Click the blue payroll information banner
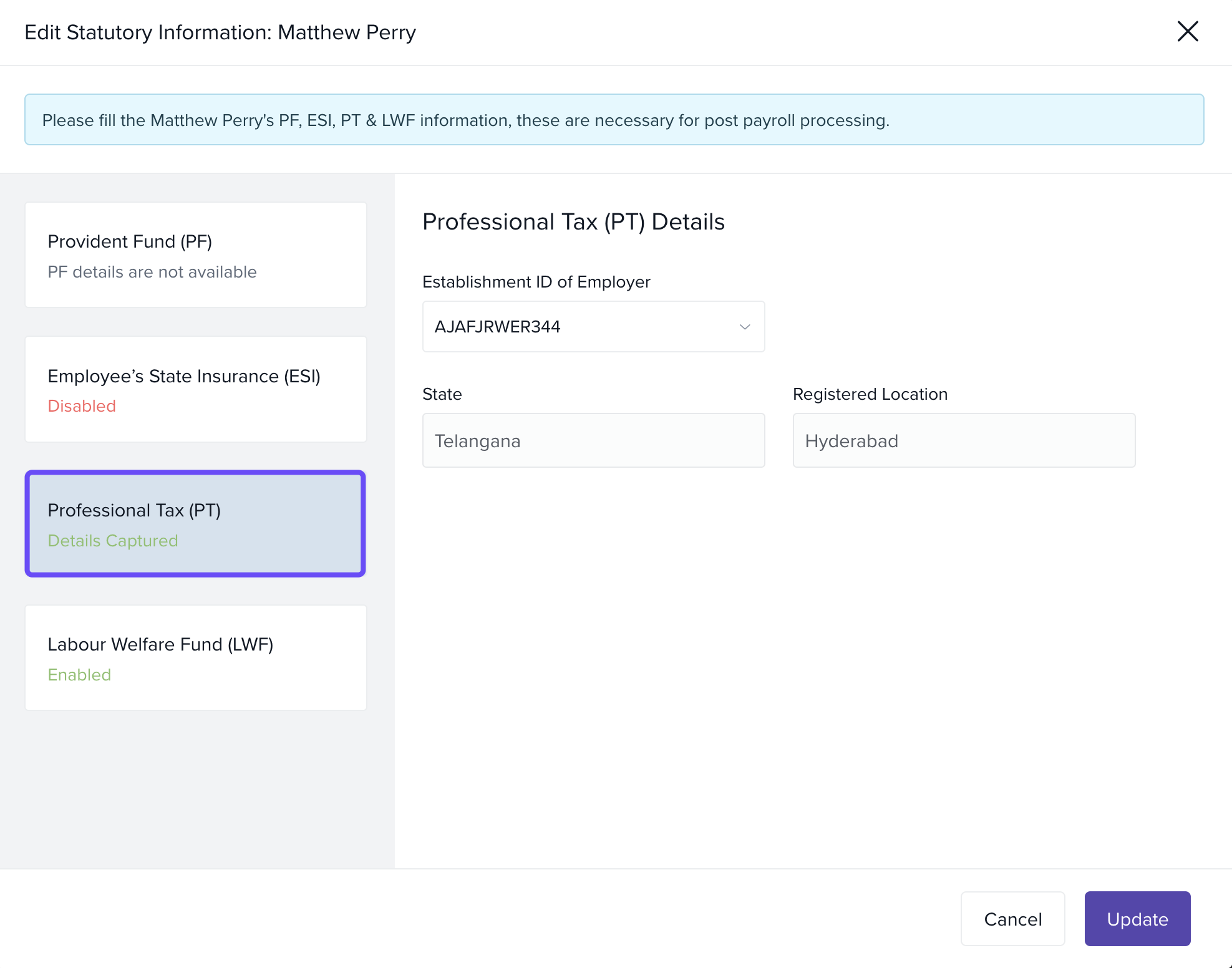 pyautogui.click(x=614, y=120)
